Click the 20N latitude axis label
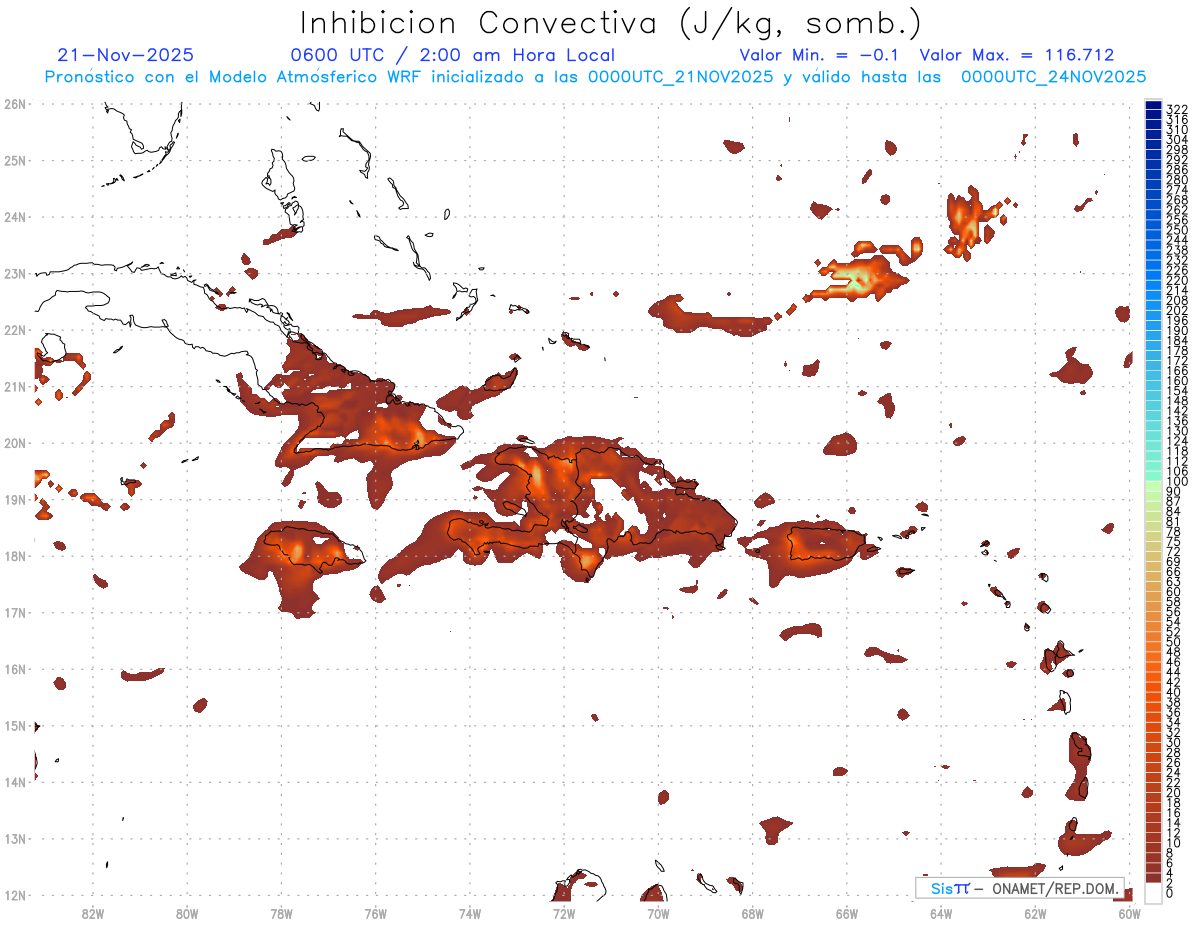This screenshot has height=927, width=1200. click(15, 442)
